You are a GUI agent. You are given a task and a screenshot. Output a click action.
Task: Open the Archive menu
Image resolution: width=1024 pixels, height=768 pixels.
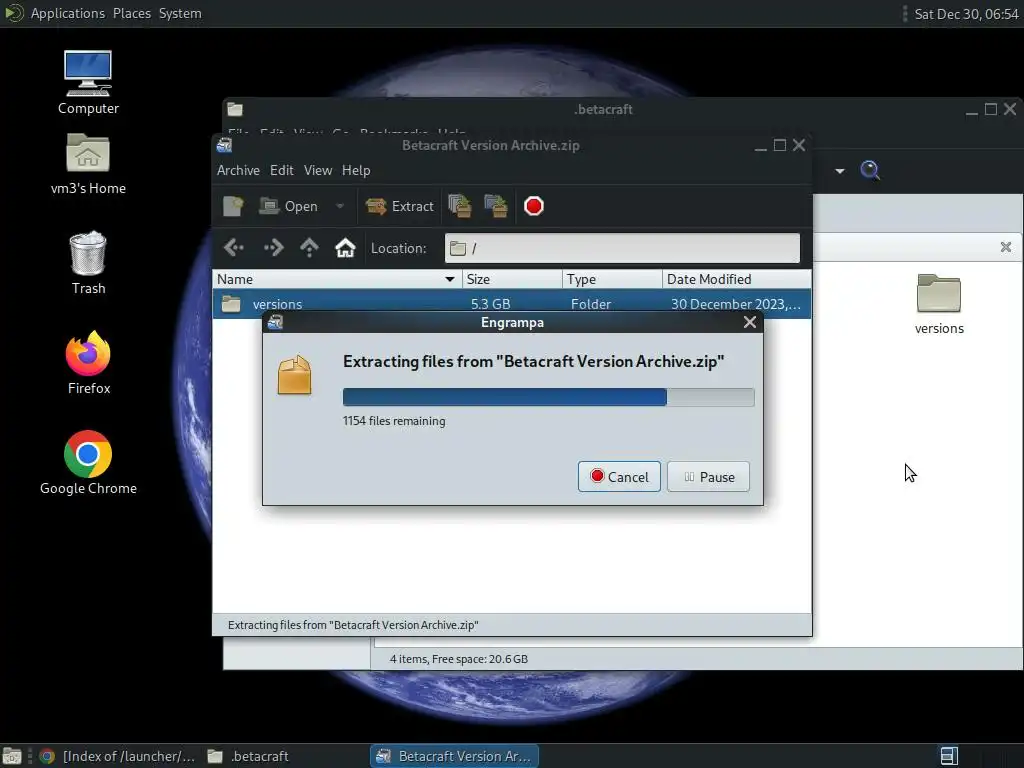coord(238,170)
